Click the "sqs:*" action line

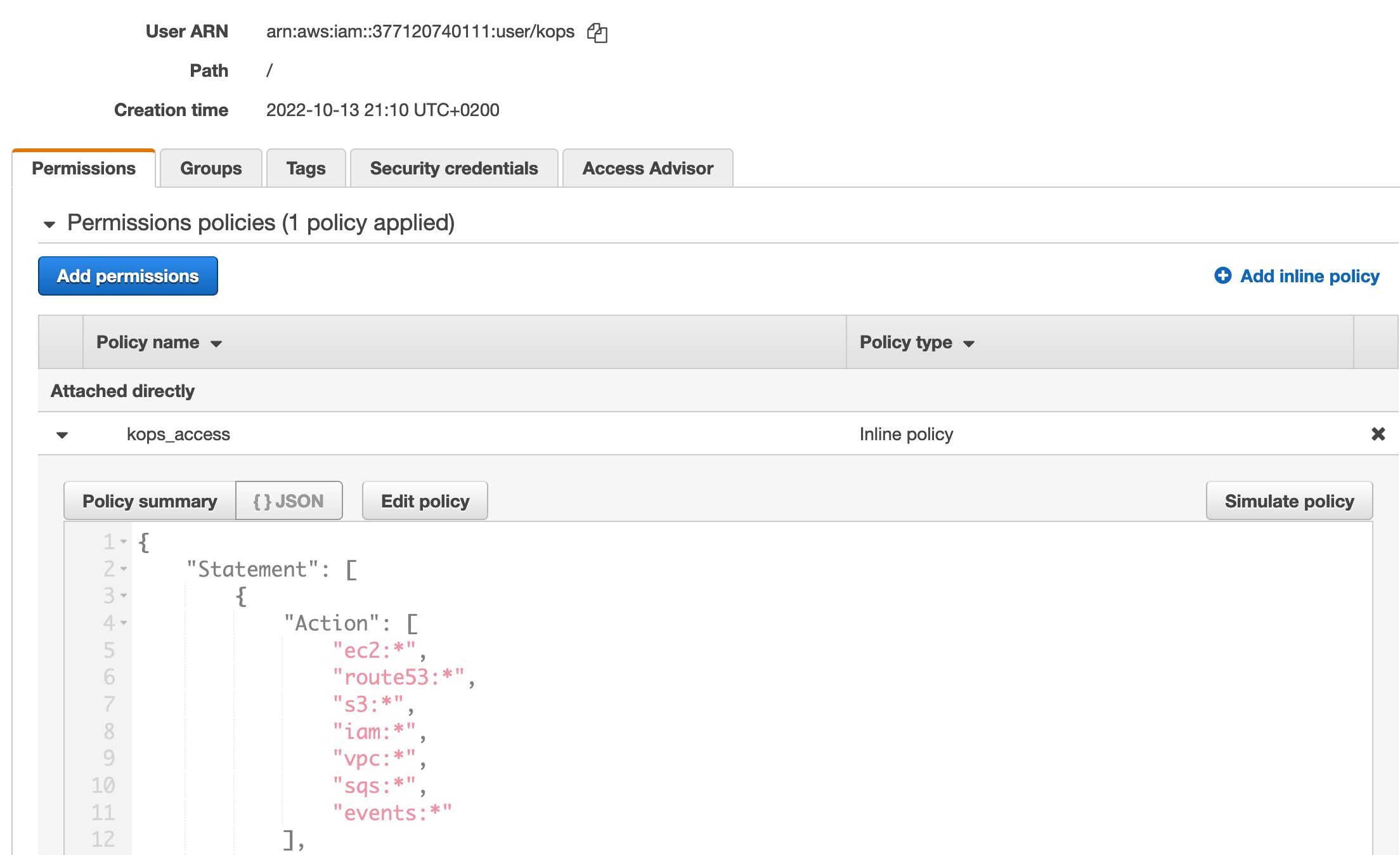click(379, 786)
